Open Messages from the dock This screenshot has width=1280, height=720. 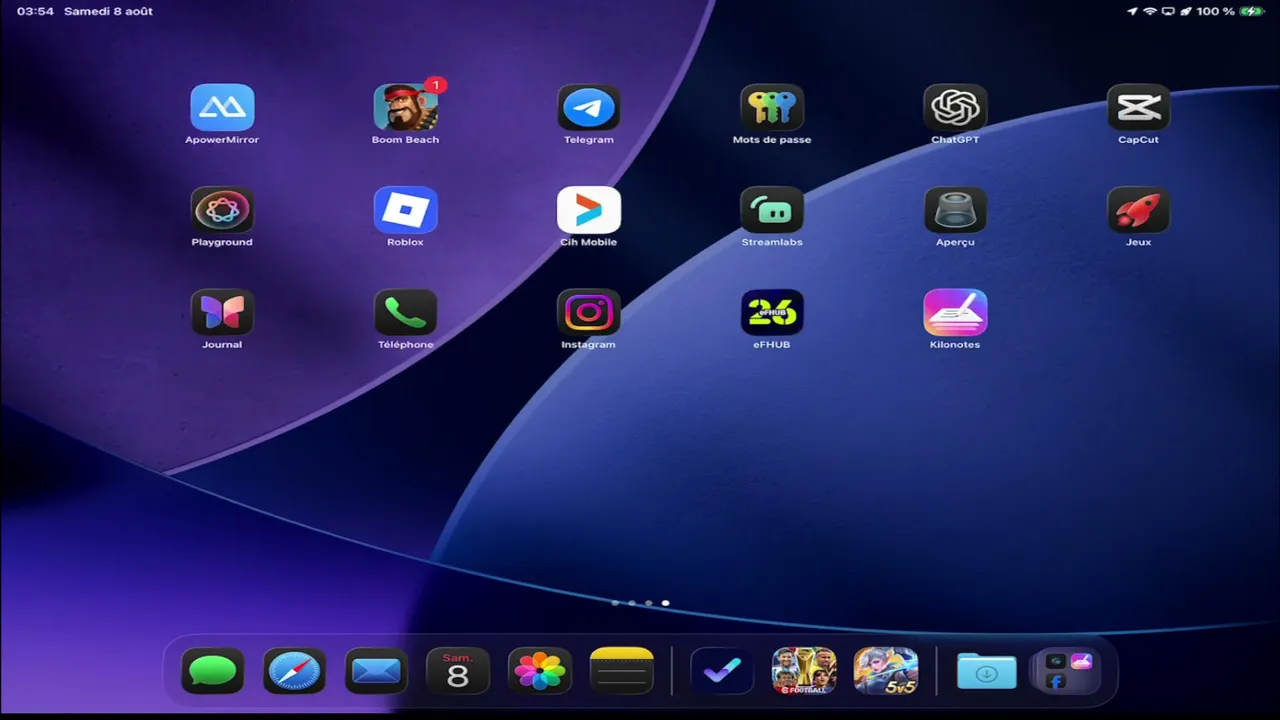(x=212, y=671)
